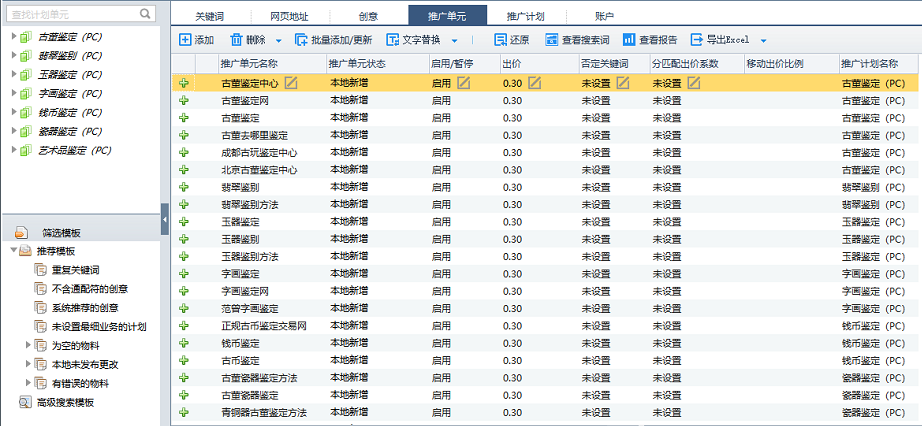
Task: Open 查看报告 chart icon
Action: coord(629,40)
